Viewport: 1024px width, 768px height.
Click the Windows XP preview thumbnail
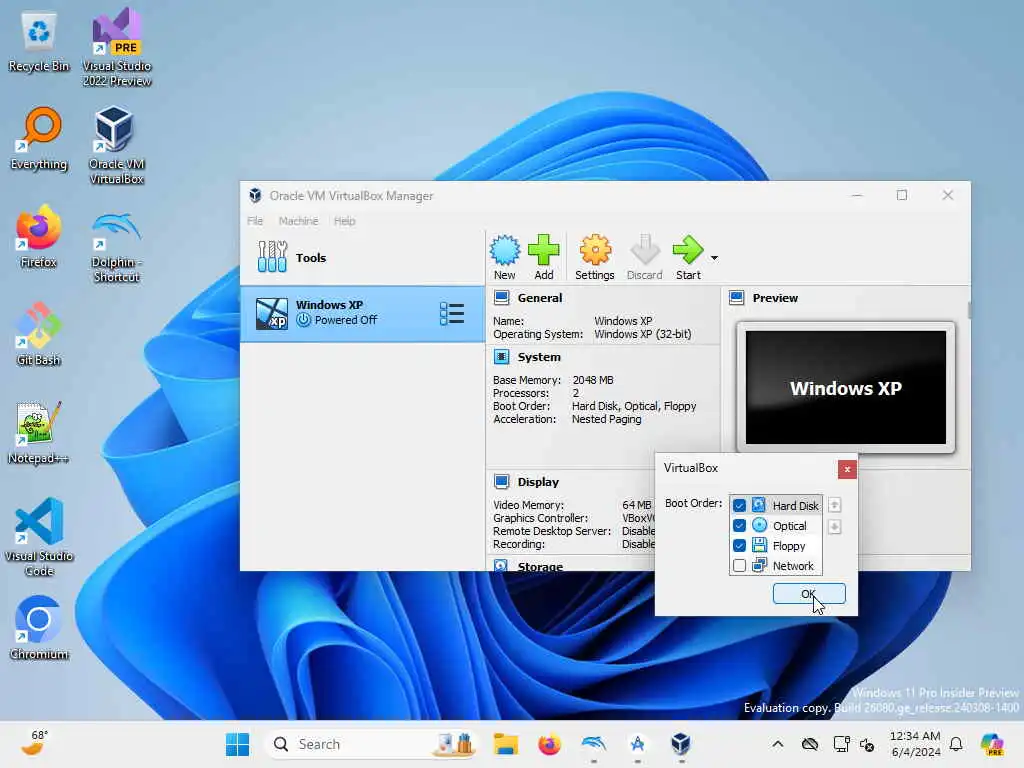[x=846, y=387]
